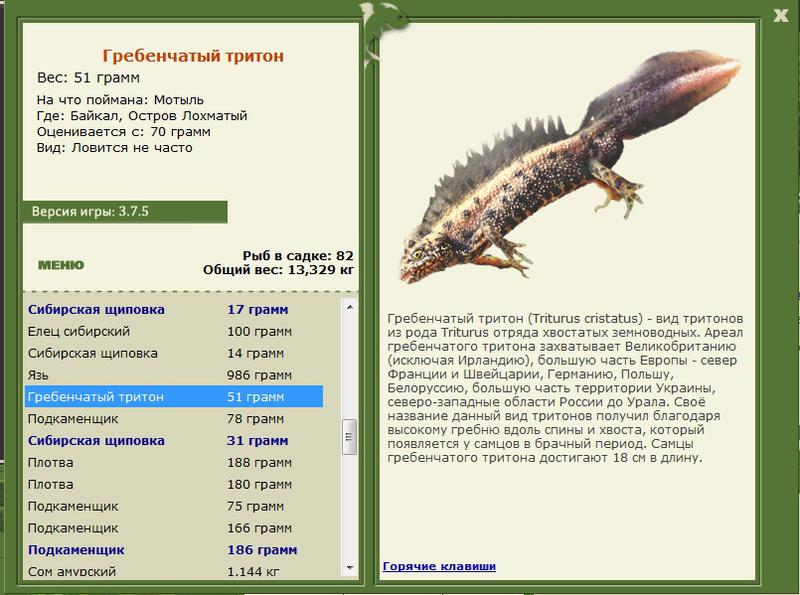Image resolution: width=800 pixels, height=595 pixels.
Task: Click Общий вес: 13,329 кг total
Action: coord(278,269)
